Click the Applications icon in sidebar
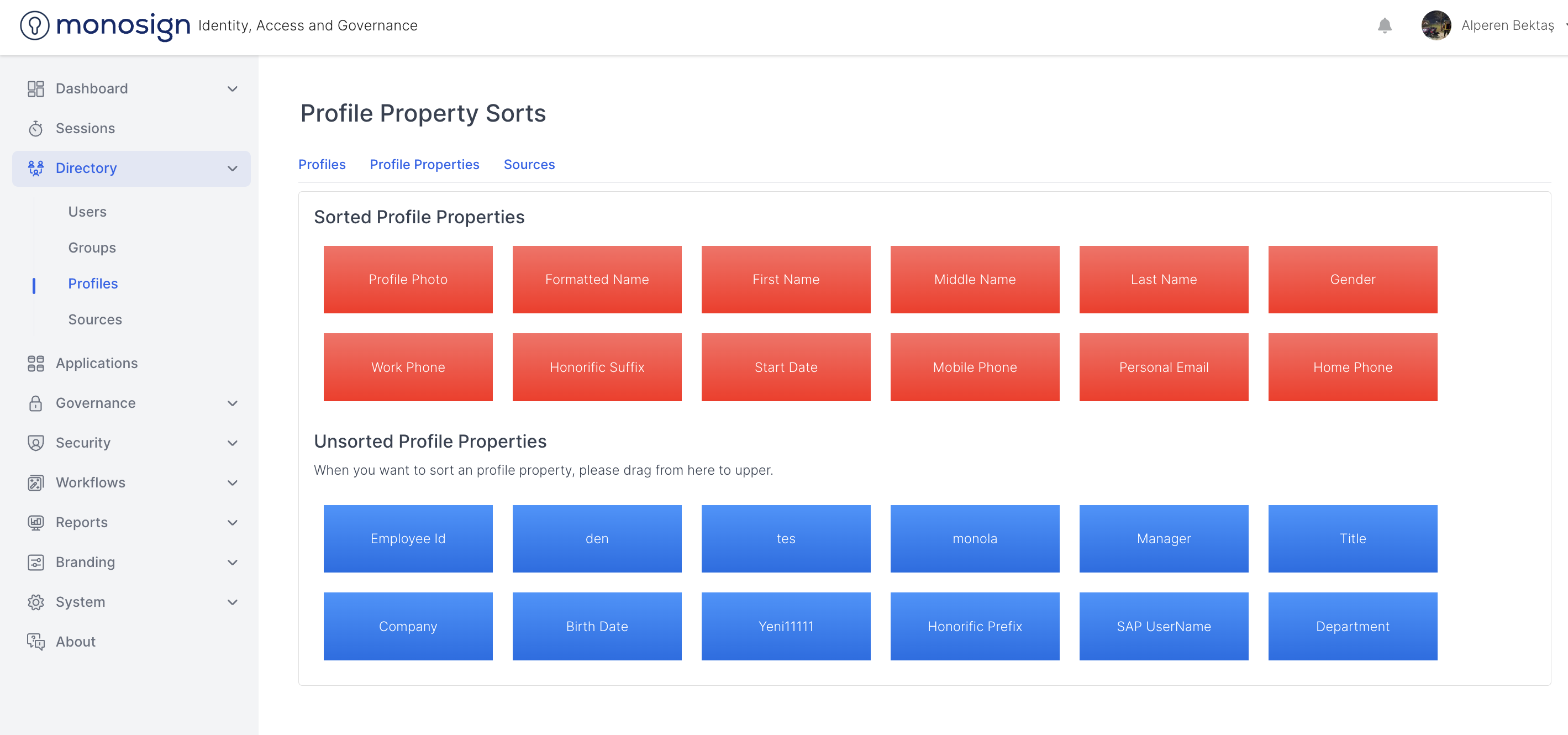This screenshot has width=1568, height=735. click(35, 364)
